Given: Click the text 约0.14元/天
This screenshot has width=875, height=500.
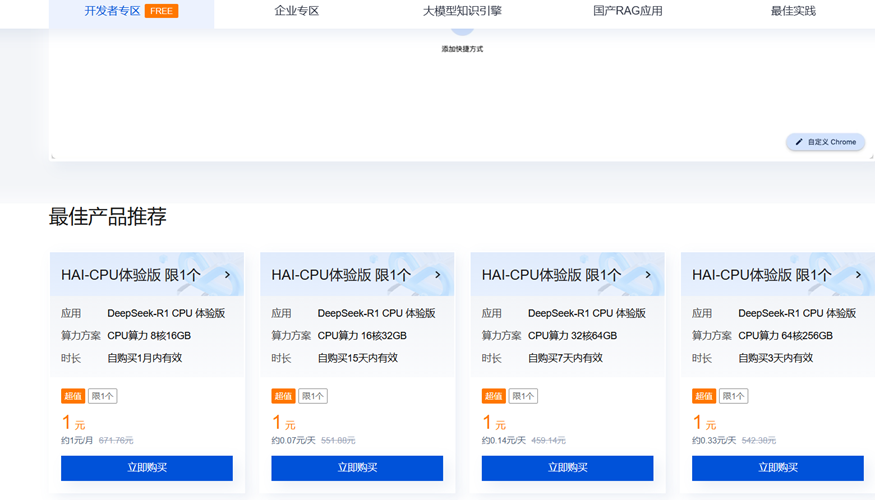Looking at the screenshot, I should 504,440.
